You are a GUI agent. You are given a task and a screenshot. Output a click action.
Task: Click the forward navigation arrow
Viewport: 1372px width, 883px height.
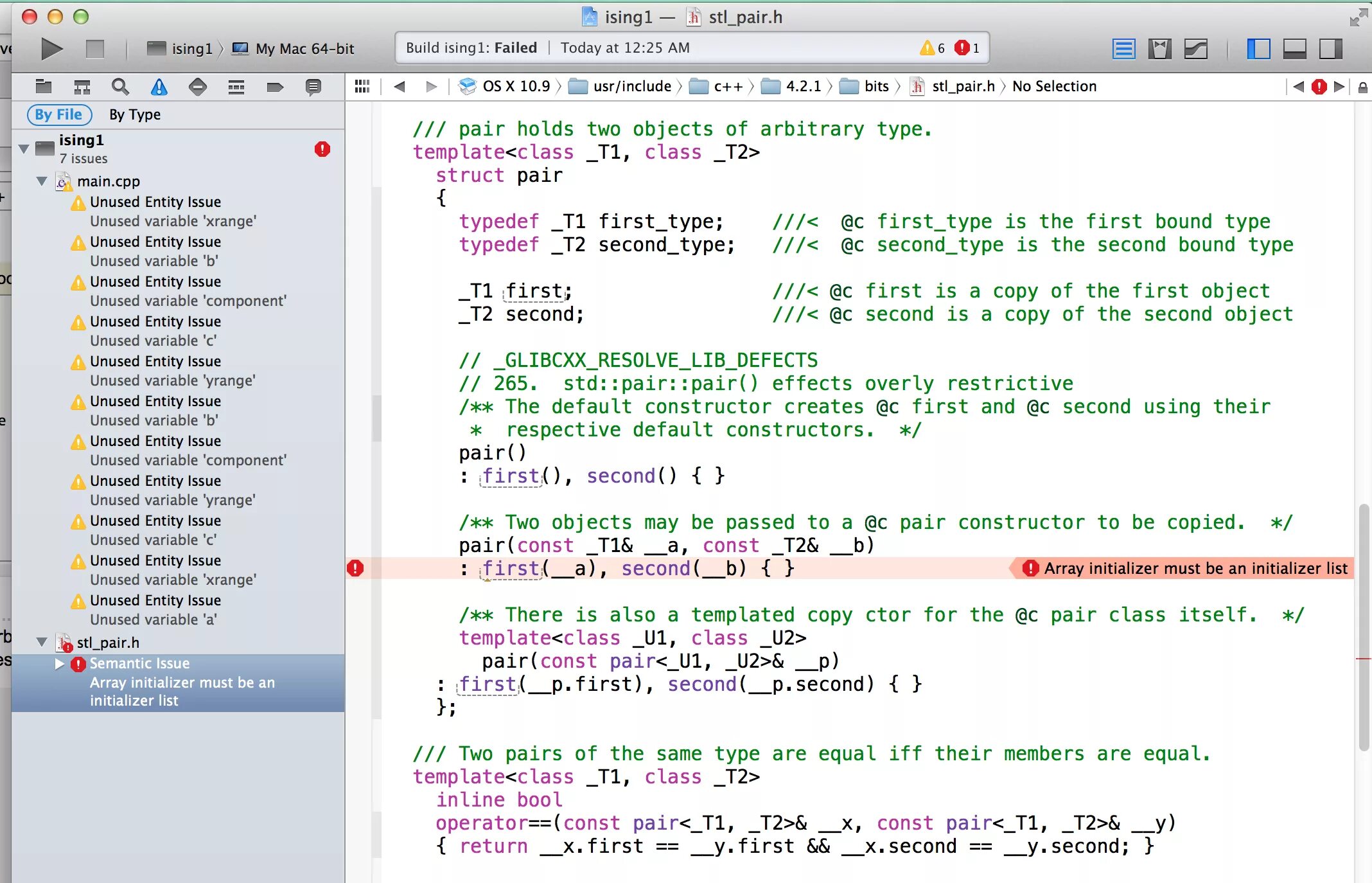coord(430,86)
